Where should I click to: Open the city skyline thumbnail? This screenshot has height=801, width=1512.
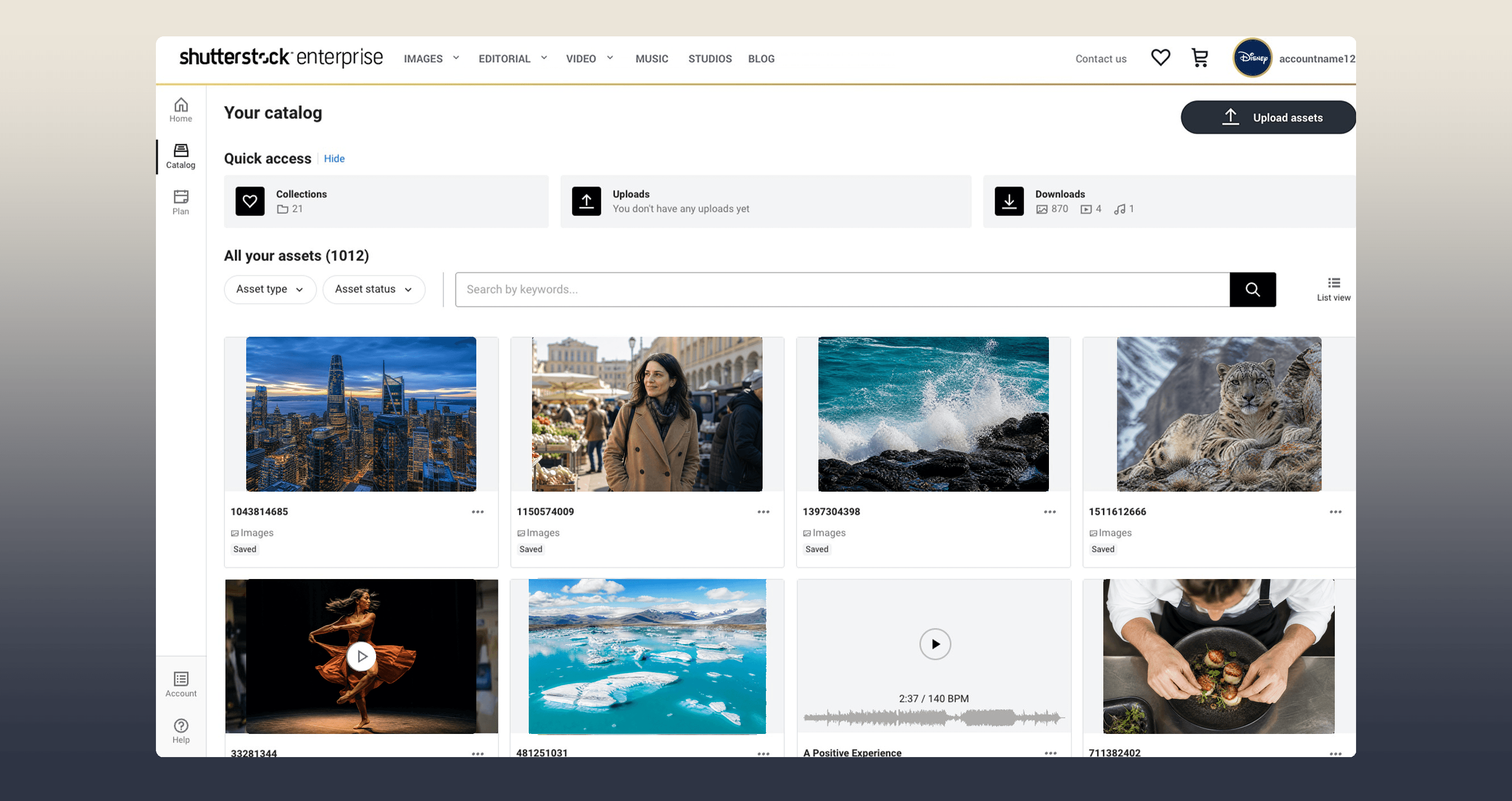(361, 414)
